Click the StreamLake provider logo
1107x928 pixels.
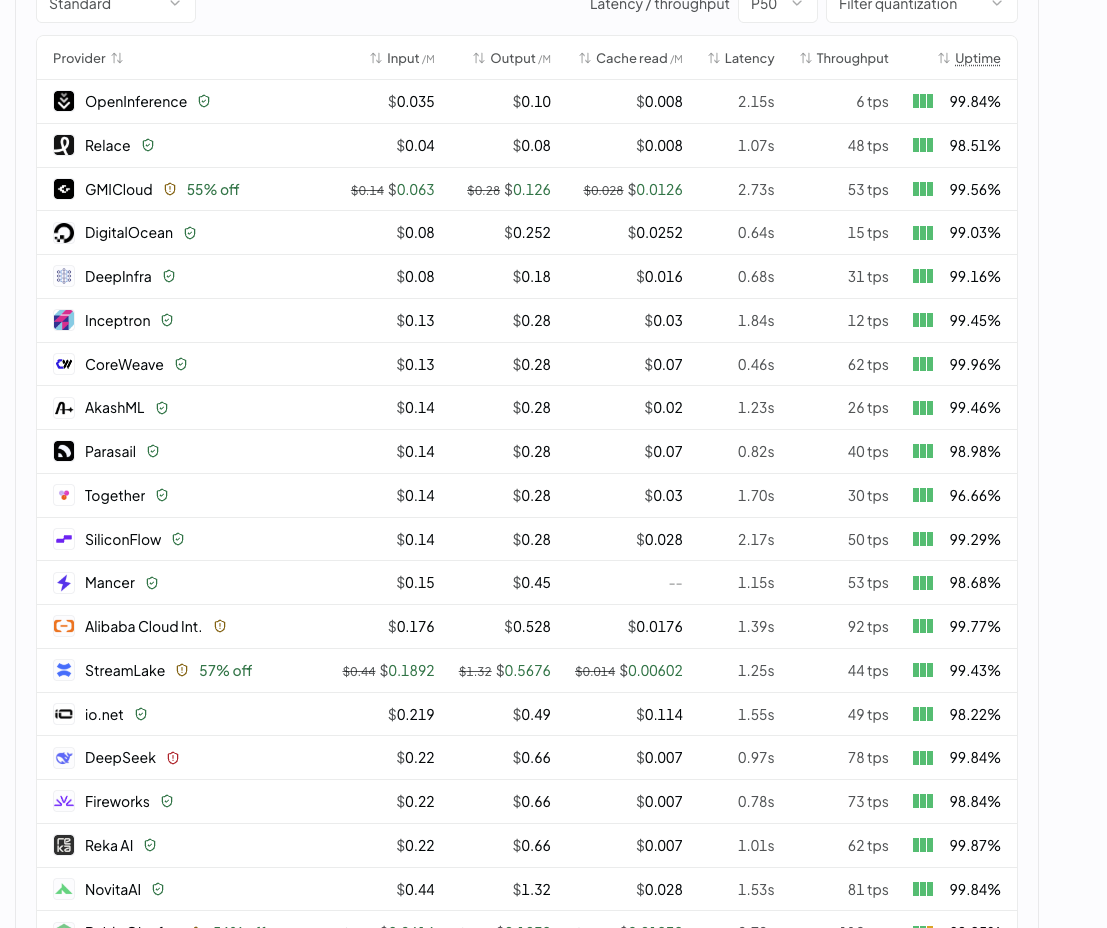(x=64, y=671)
